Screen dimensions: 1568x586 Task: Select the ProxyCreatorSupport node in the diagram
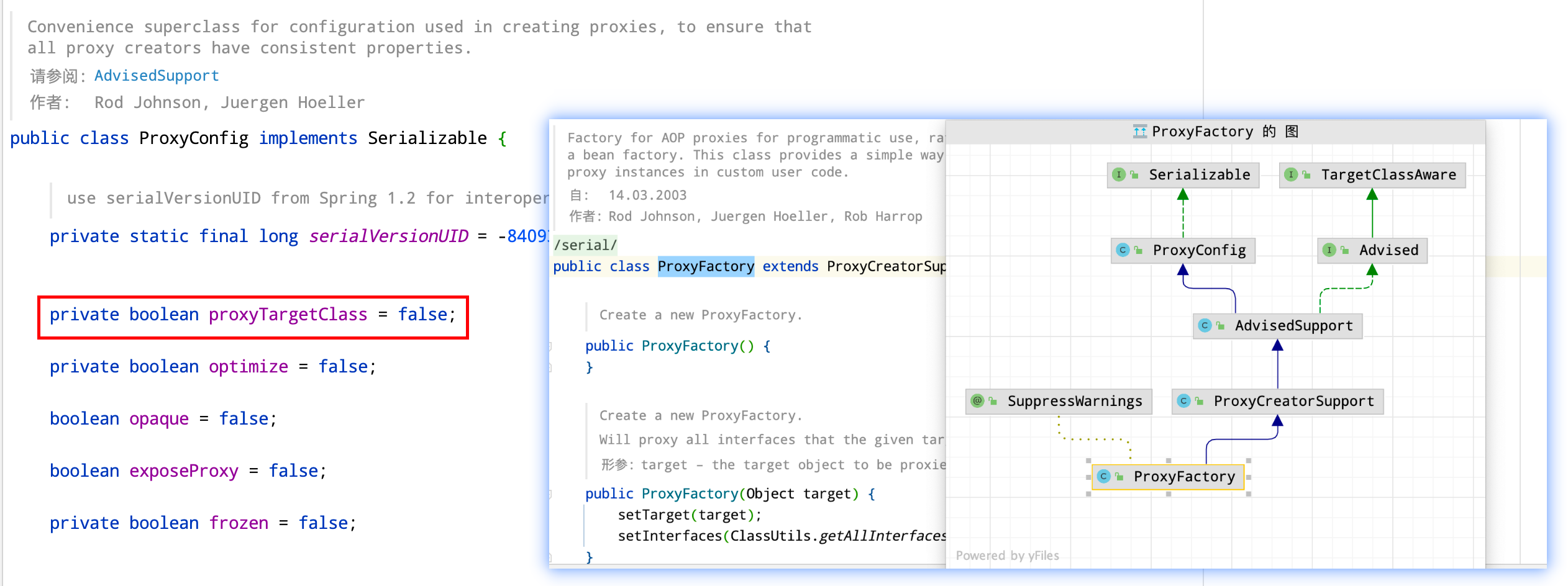(x=1278, y=401)
